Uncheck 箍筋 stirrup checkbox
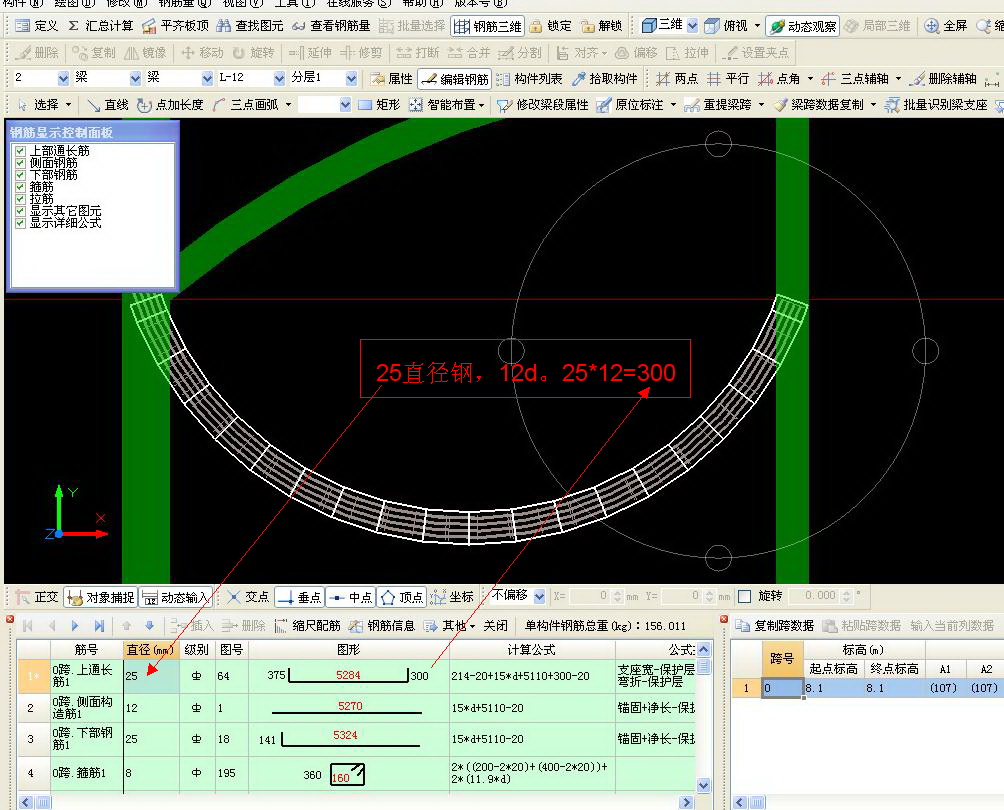 20,187
